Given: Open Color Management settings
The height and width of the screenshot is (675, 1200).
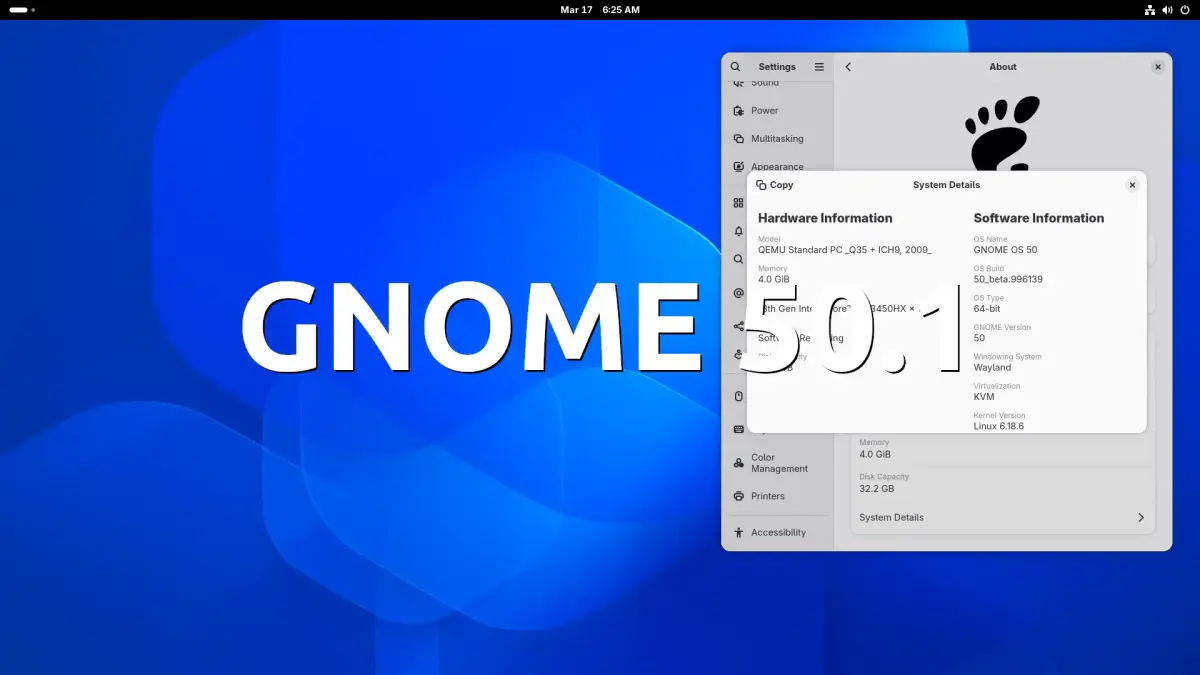Looking at the screenshot, I should pos(776,463).
